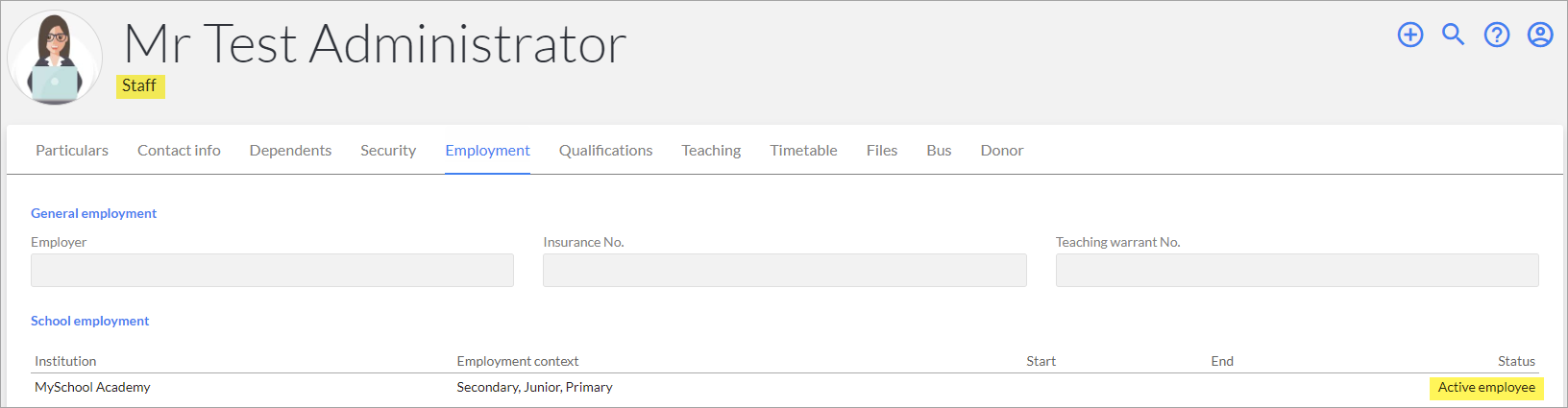Switch to the Particulars tab

[x=72, y=151]
